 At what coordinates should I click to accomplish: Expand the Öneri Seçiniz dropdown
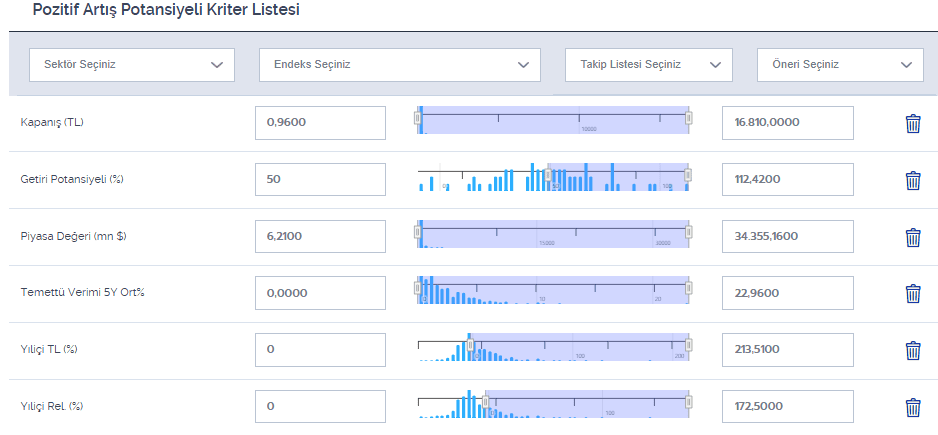click(x=840, y=65)
